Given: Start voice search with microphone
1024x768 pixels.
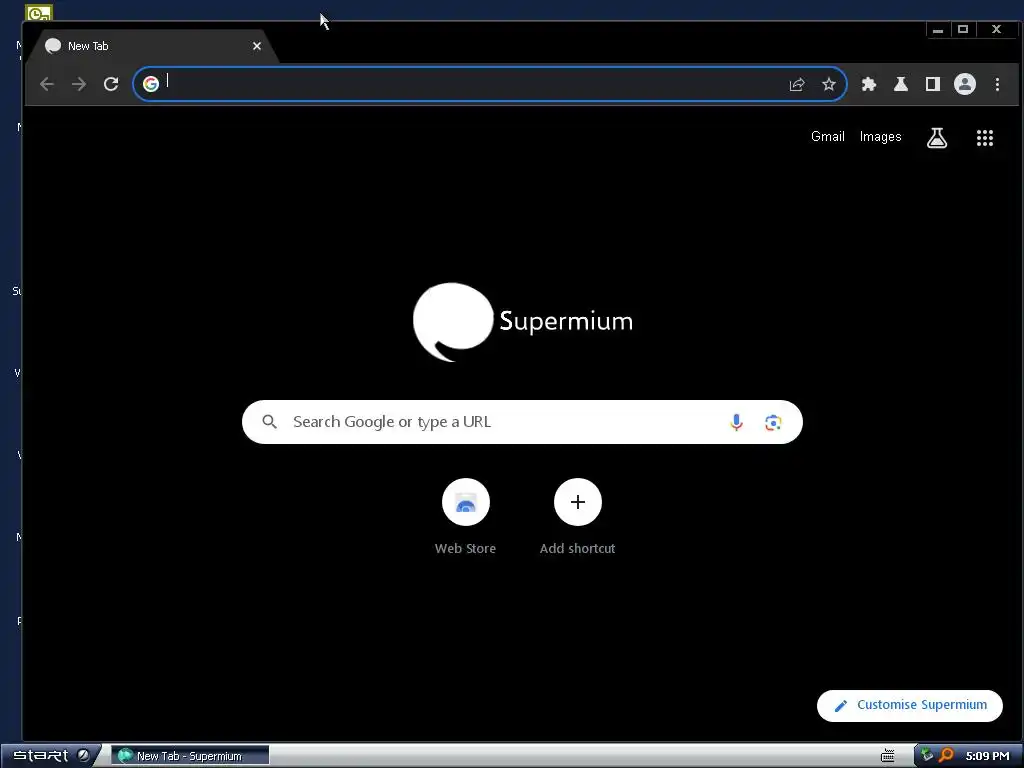Looking at the screenshot, I should [x=736, y=423].
